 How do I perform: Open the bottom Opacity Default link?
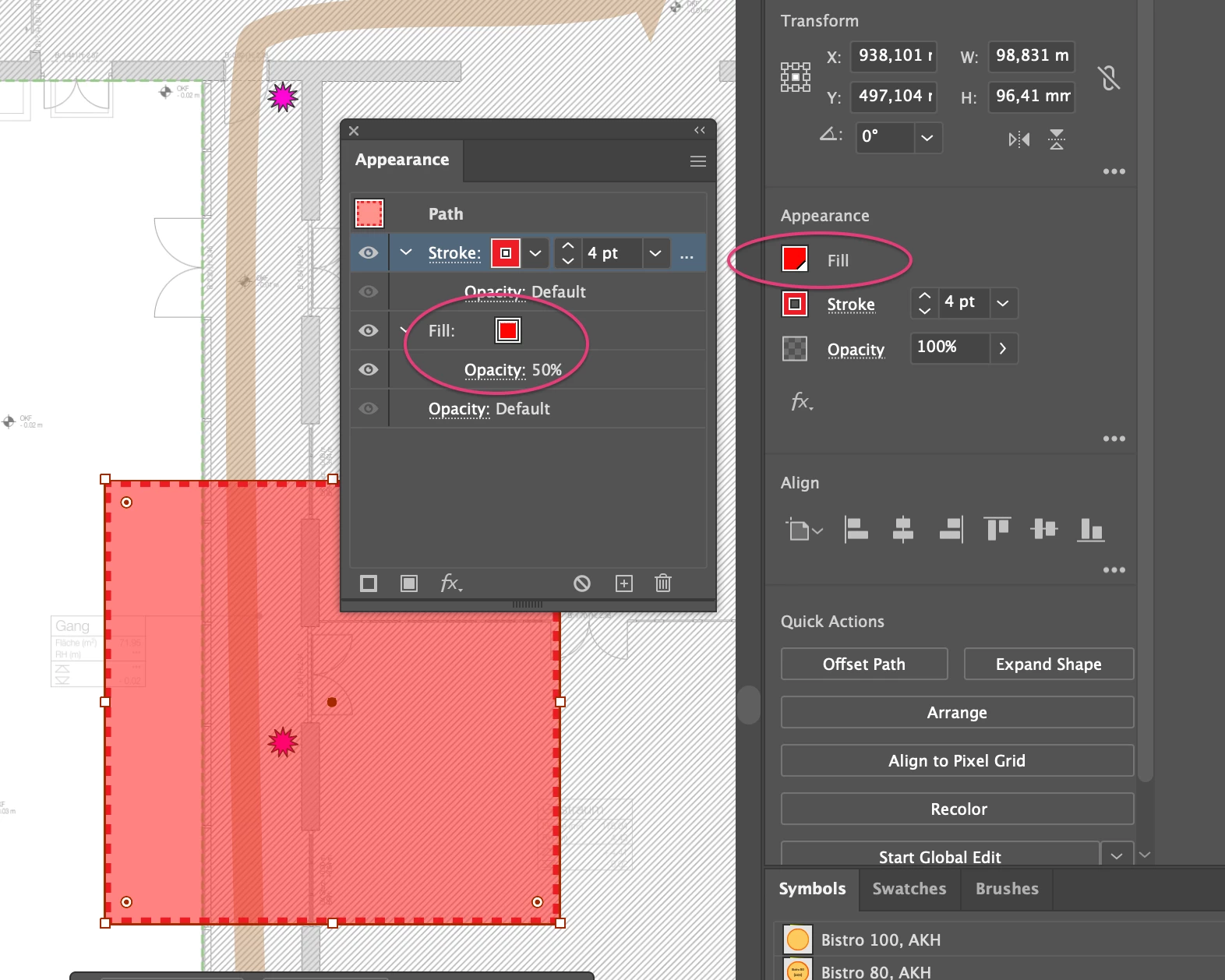pyautogui.click(x=459, y=409)
